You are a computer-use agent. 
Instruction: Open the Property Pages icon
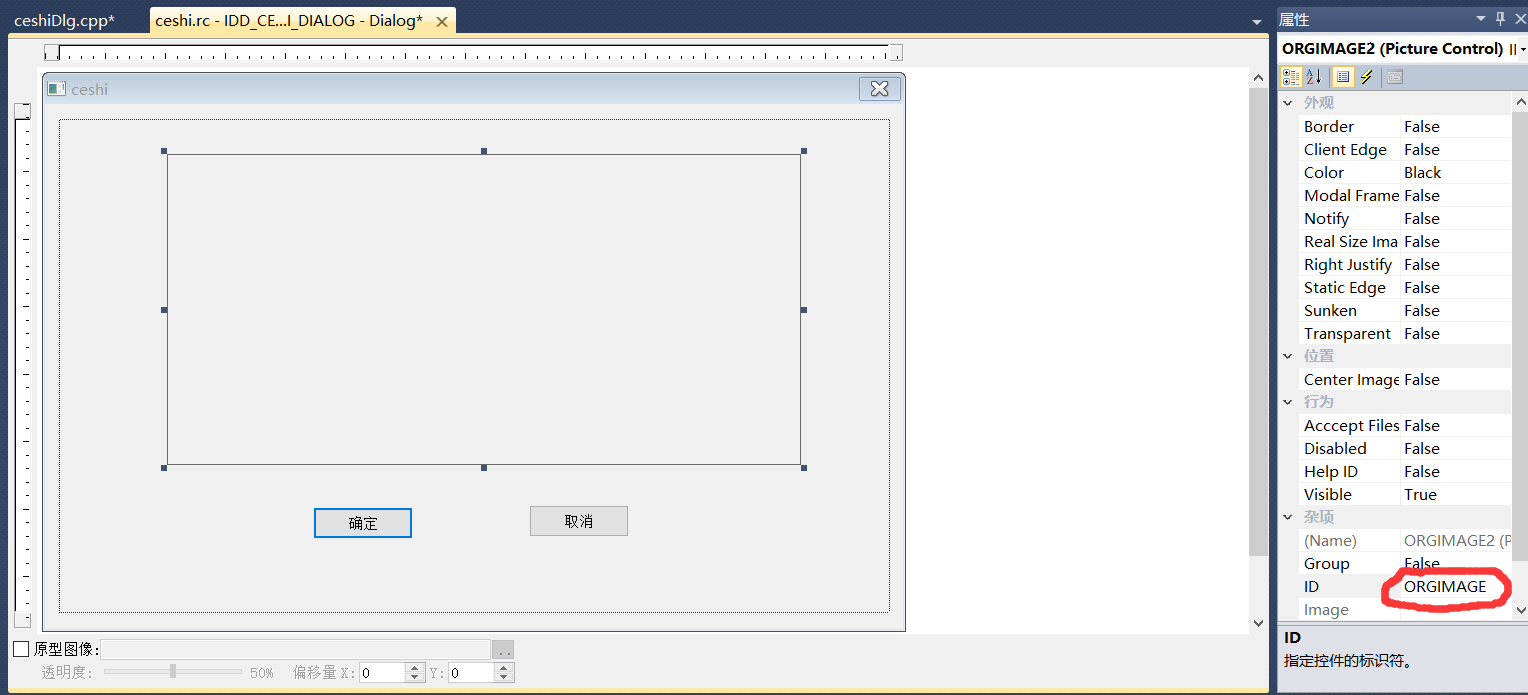coord(1394,76)
